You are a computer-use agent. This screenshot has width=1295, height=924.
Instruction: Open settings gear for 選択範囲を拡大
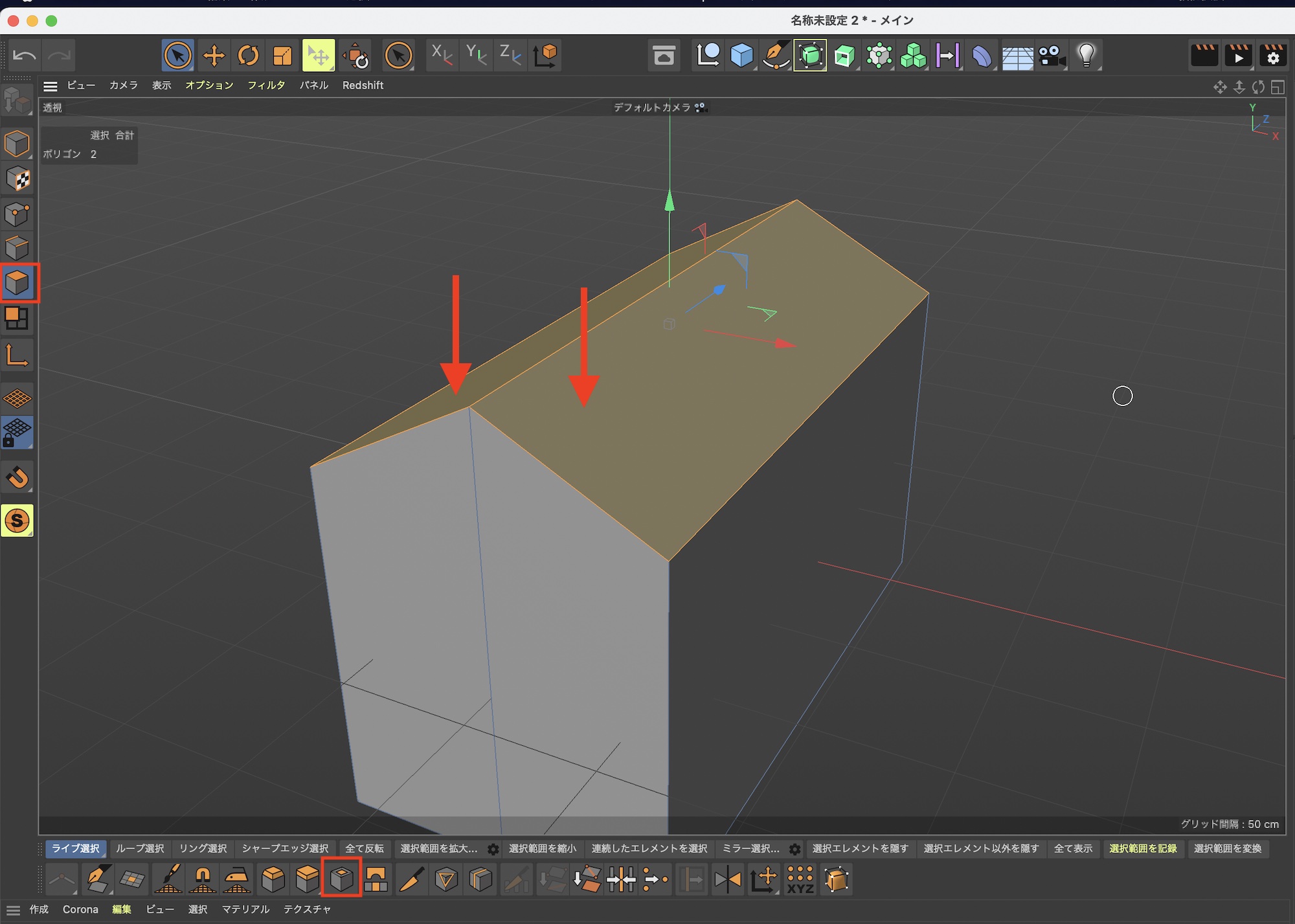(x=493, y=849)
